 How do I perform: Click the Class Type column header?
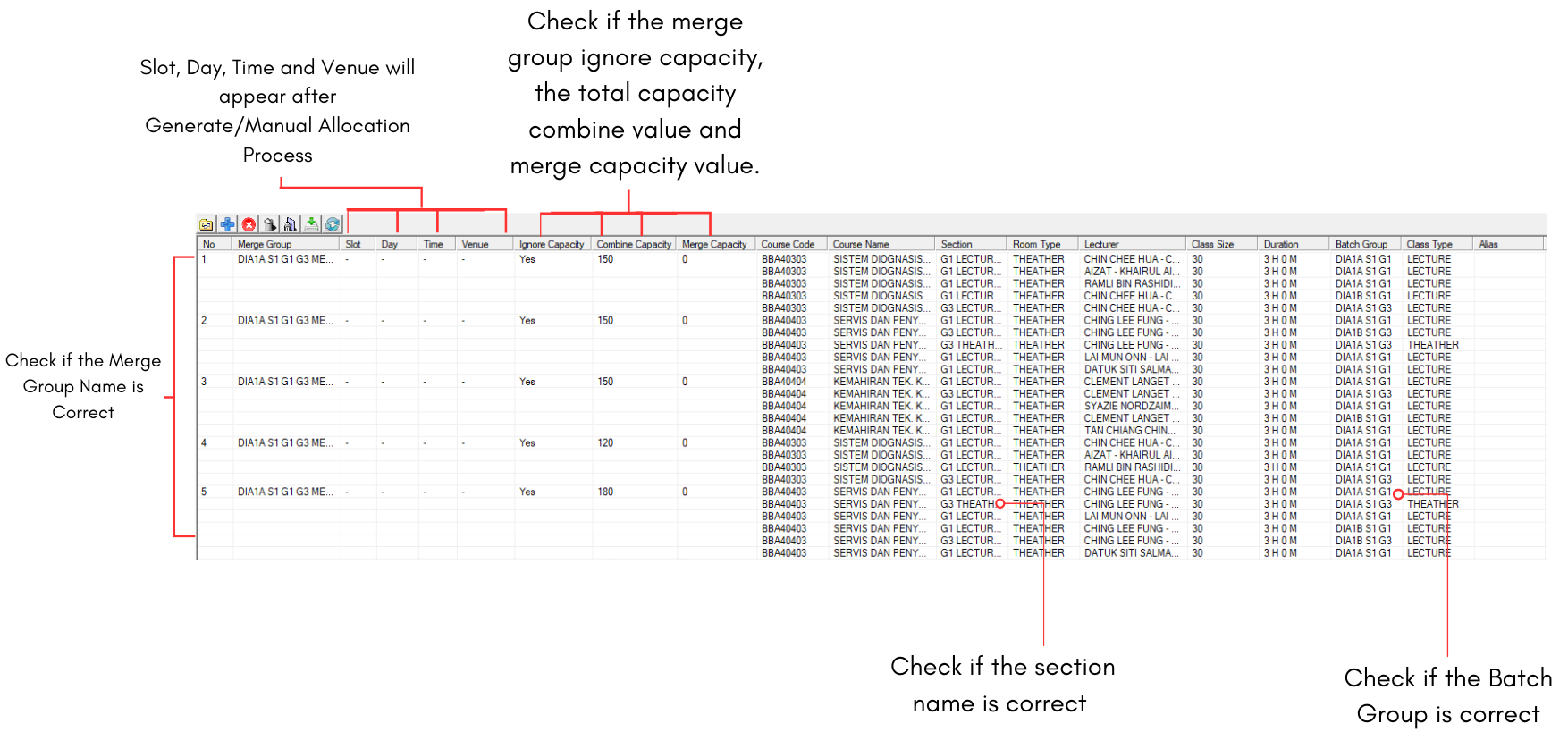pos(1429,244)
